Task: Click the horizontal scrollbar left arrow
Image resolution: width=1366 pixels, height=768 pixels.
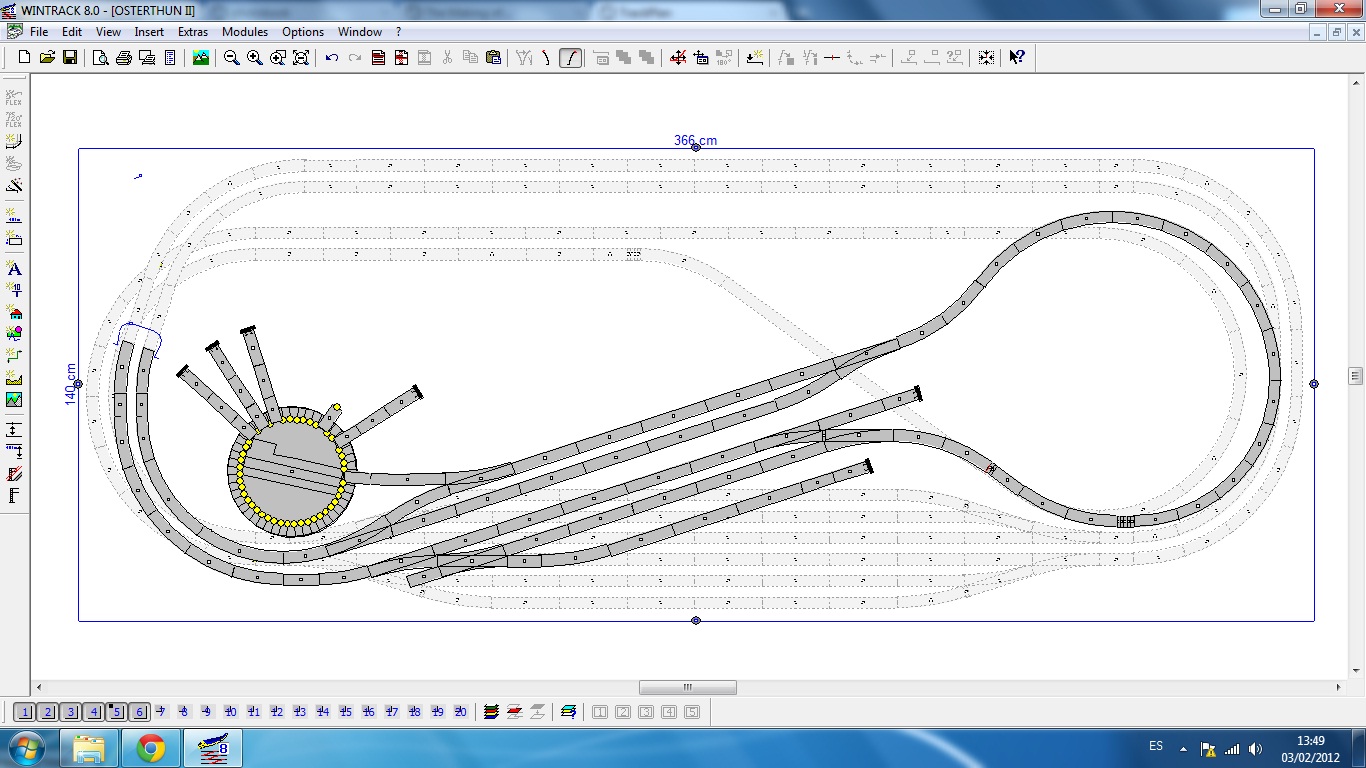Action: point(39,687)
